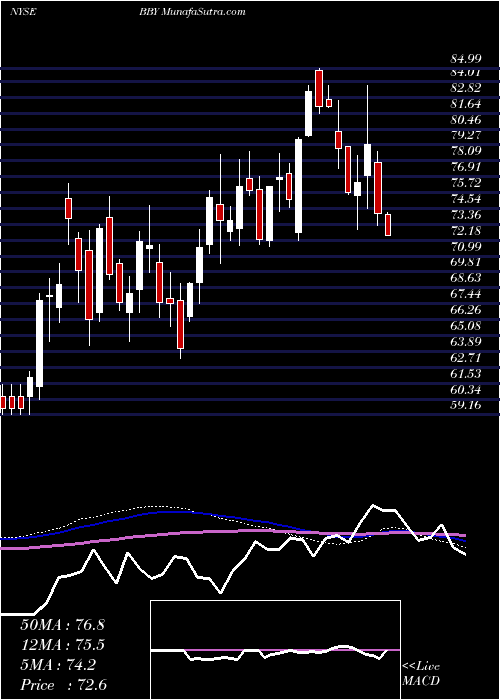
Task: Click the 84.99 price axis label
Action: pyautogui.click(x=465, y=59)
